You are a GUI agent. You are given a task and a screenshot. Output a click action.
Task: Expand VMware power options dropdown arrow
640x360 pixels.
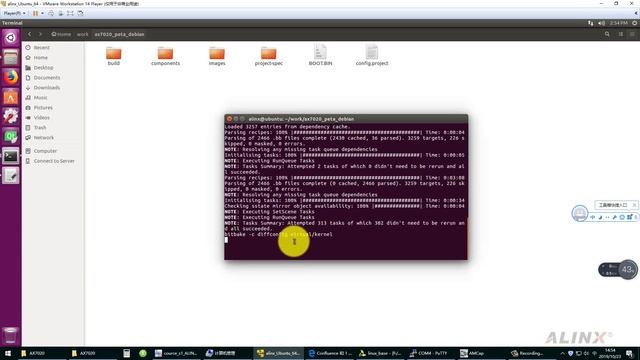click(42, 13)
